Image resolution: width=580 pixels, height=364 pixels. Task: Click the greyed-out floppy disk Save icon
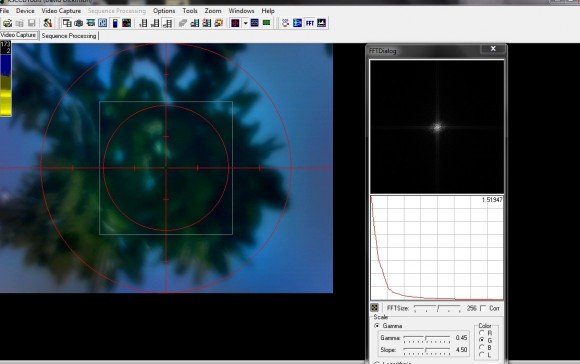point(32,23)
